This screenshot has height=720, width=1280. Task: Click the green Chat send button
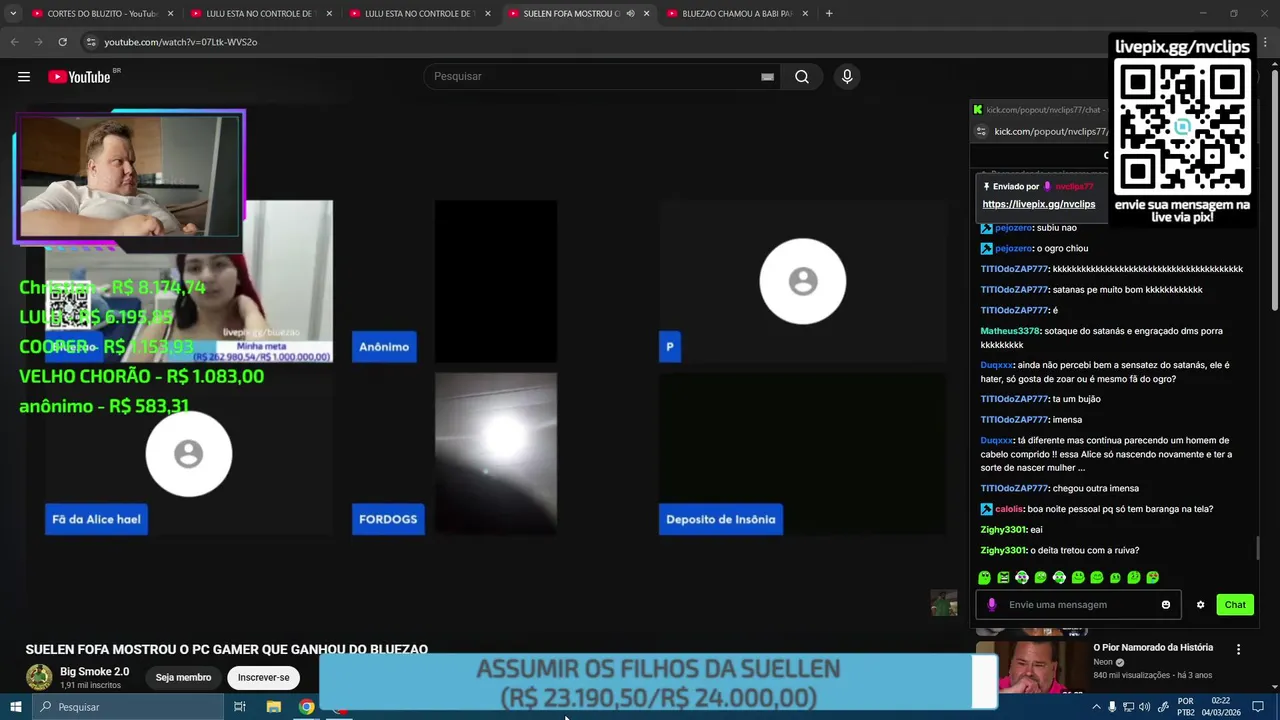pyautogui.click(x=1235, y=605)
